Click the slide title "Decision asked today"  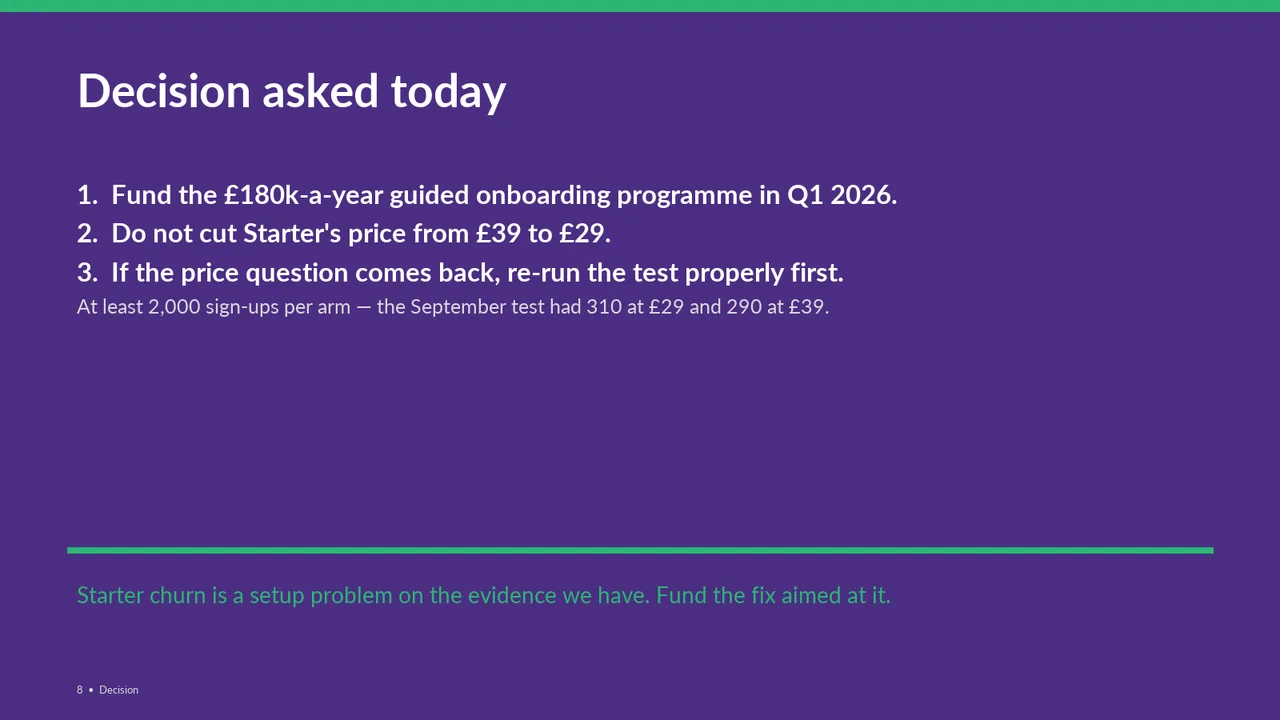[291, 91]
